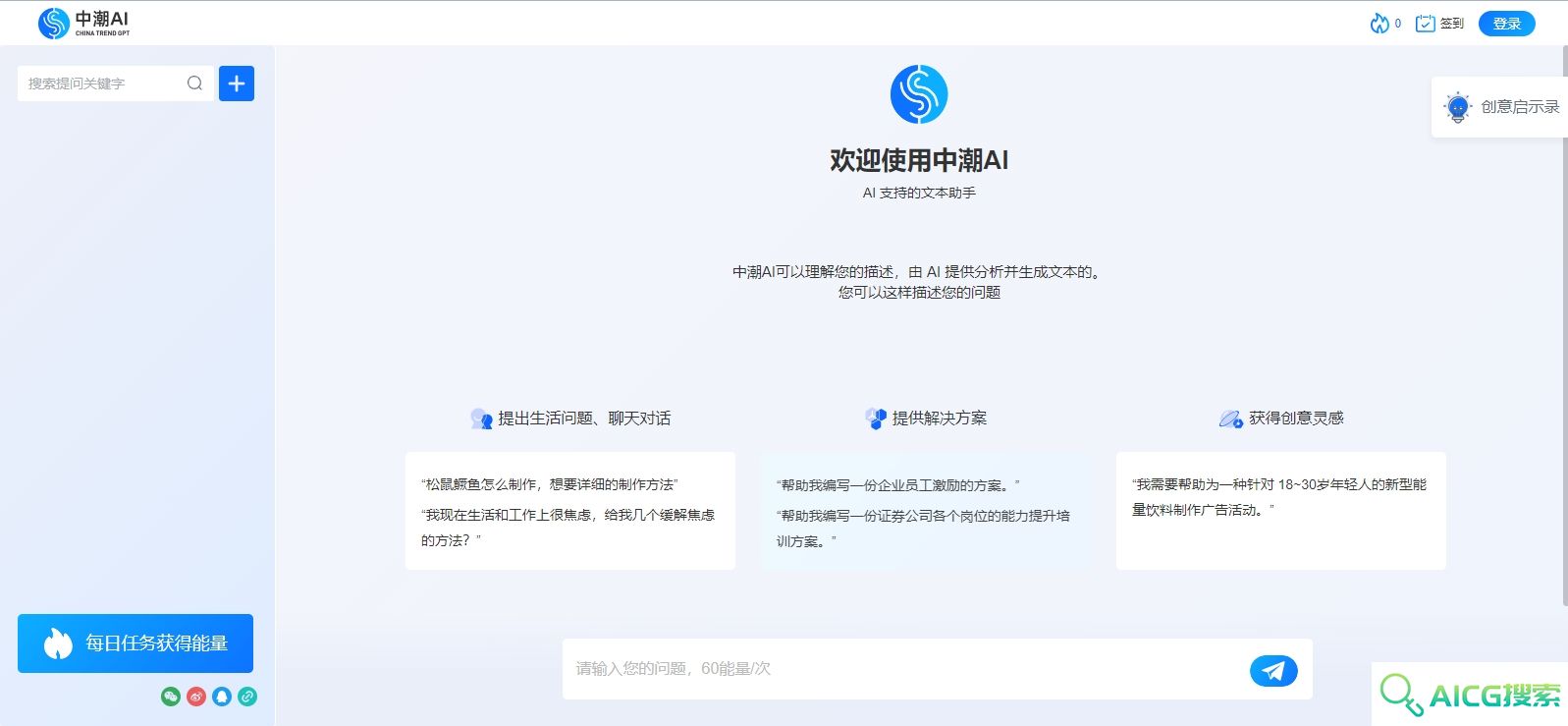Click the flame energy counter icon

coord(1379,23)
